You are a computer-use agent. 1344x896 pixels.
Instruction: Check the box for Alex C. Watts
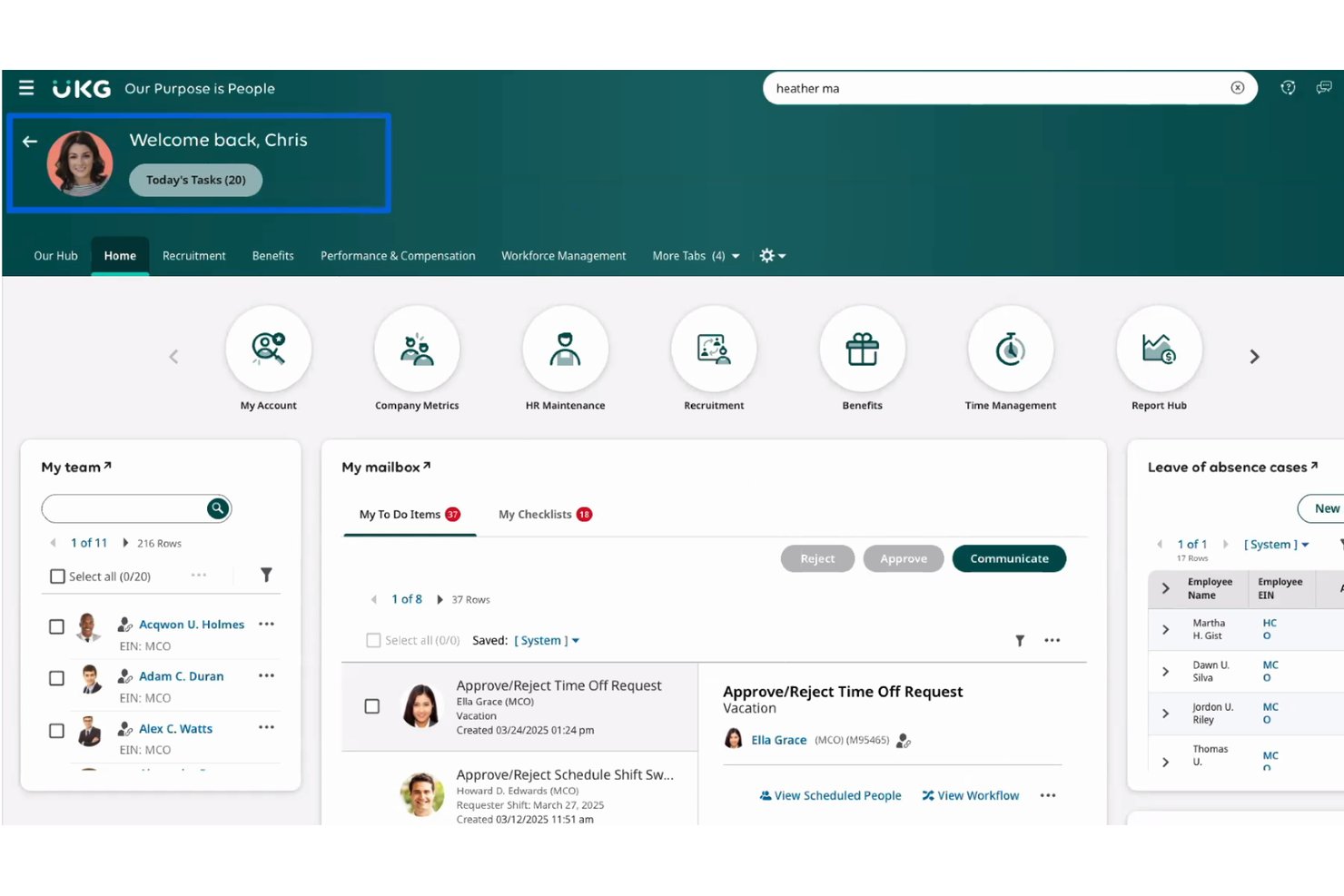(x=56, y=731)
